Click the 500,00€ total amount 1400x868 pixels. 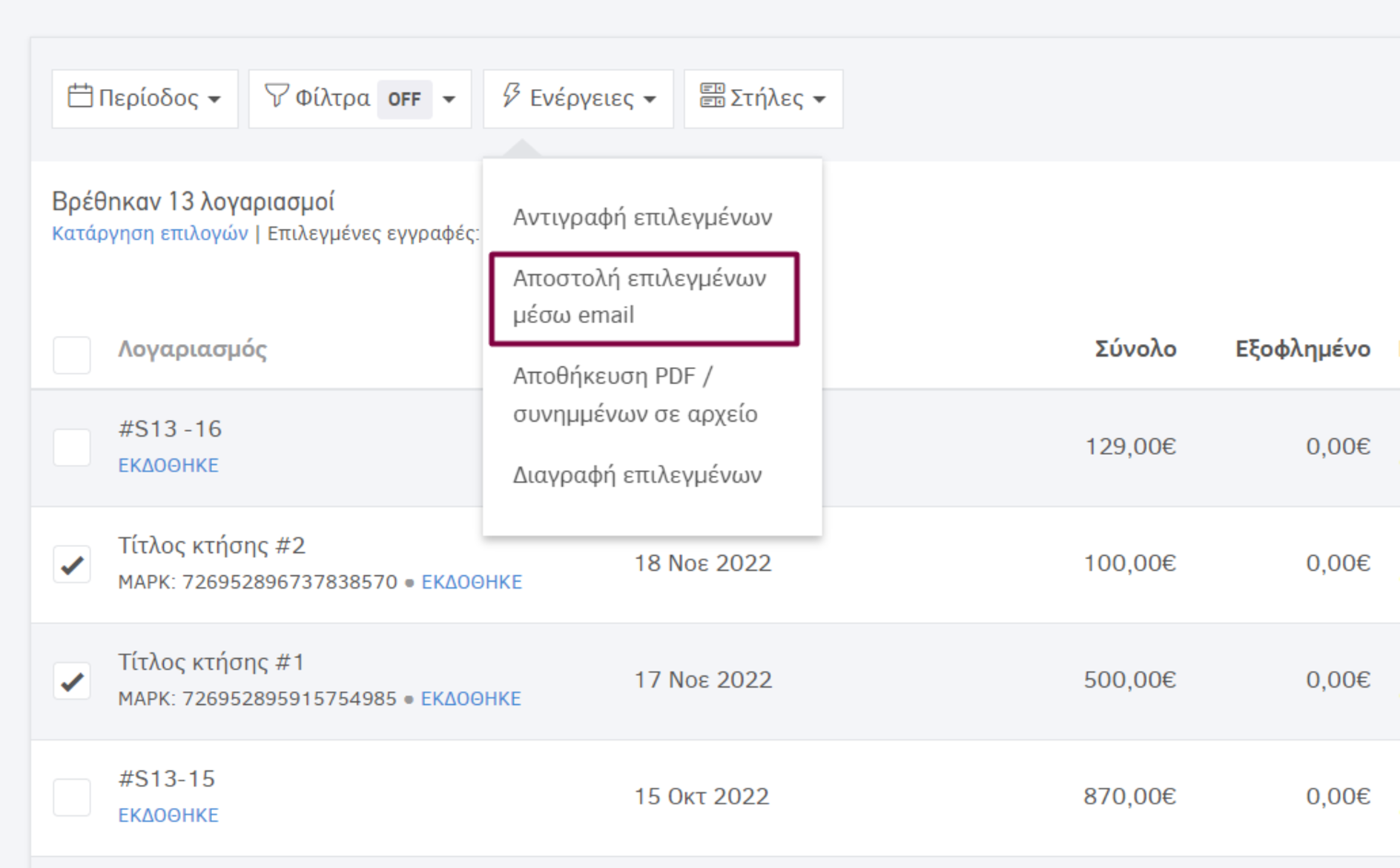[x=1130, y=680]
